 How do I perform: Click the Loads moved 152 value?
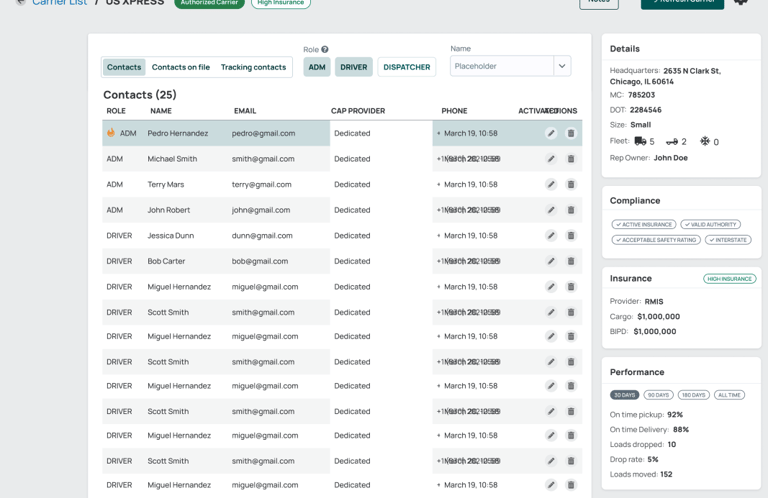(x=666, y=474)
